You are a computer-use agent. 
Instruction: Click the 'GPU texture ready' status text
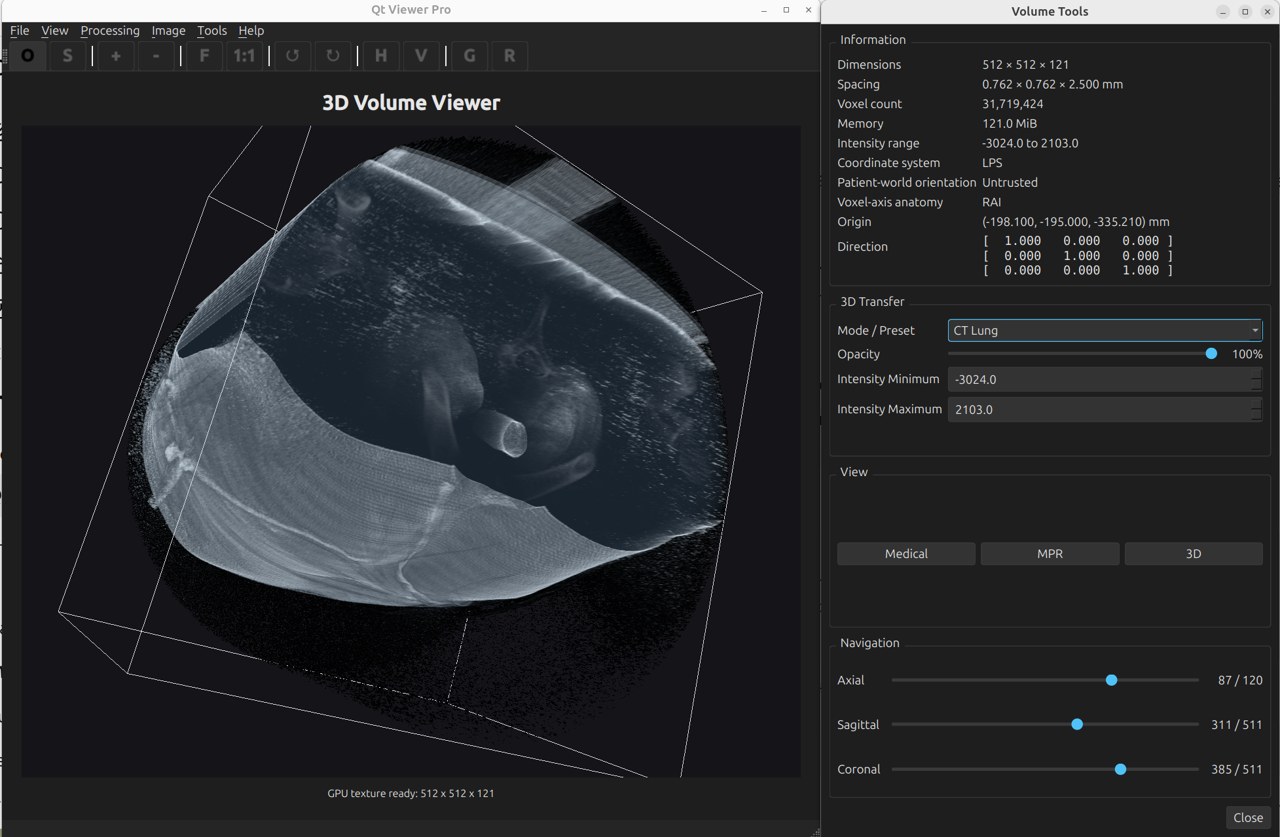tap(411, 793)
